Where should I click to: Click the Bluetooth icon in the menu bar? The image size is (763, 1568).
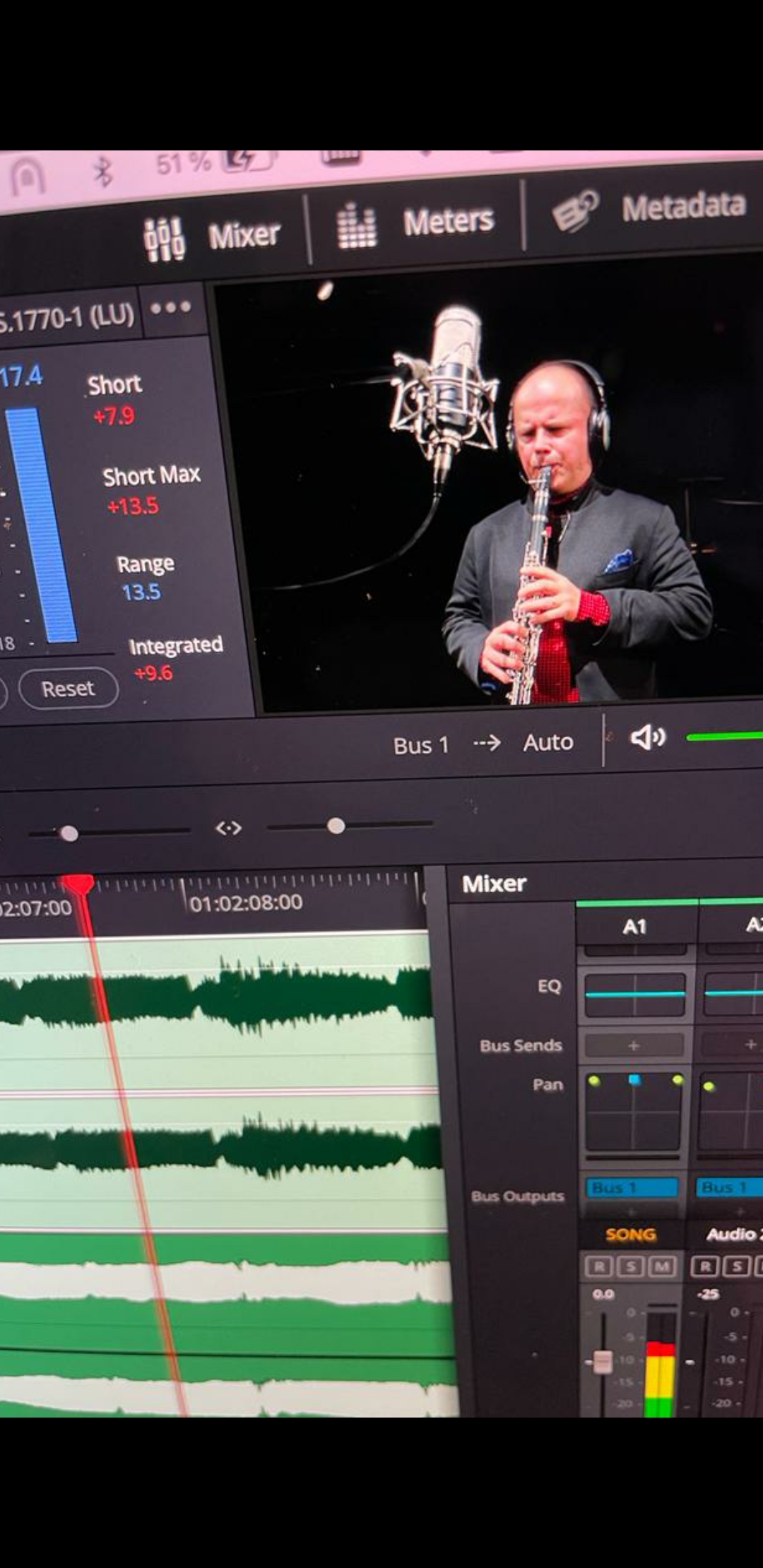click(104, 172)
